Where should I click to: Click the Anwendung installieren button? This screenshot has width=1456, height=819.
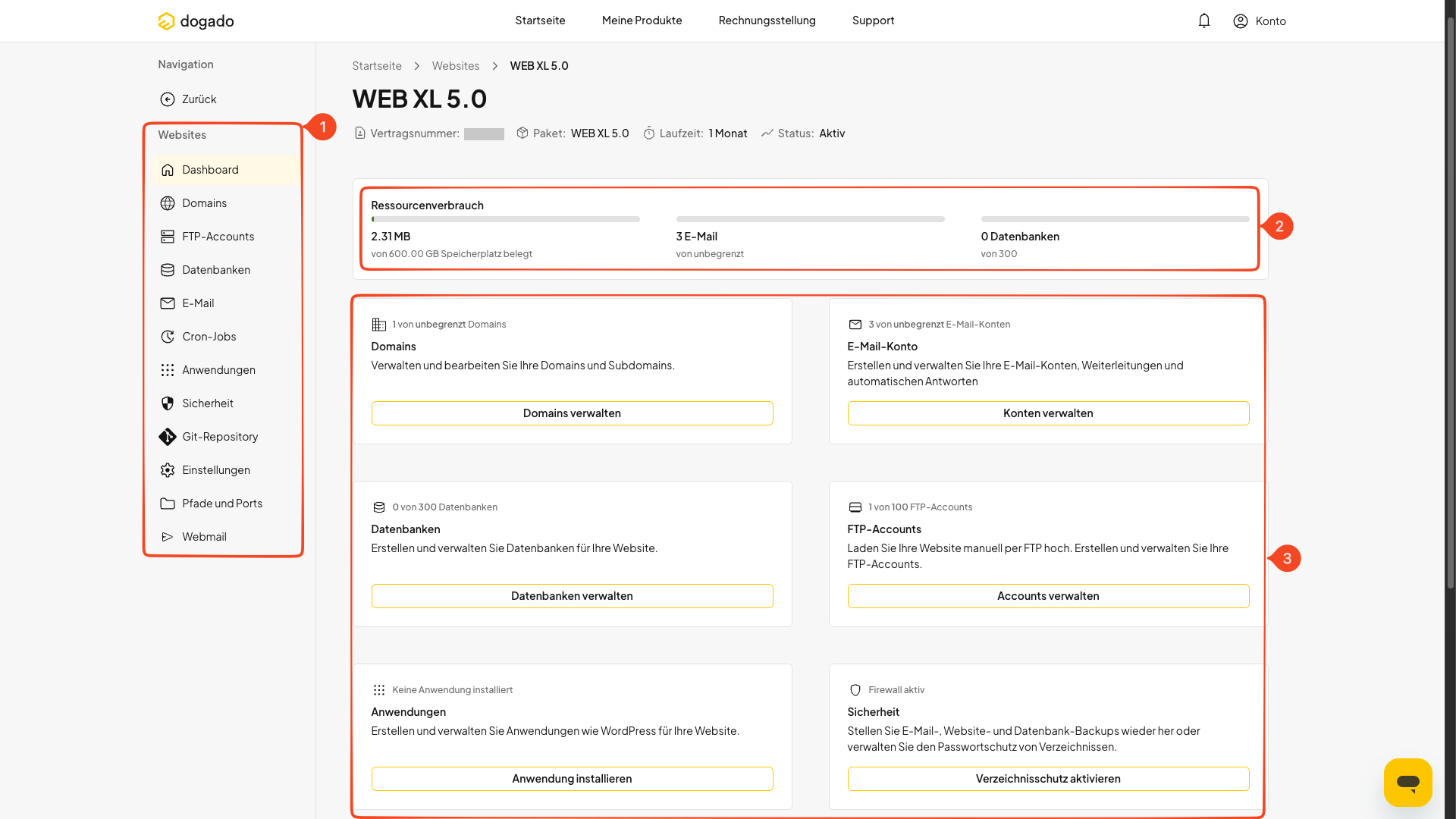572,779
